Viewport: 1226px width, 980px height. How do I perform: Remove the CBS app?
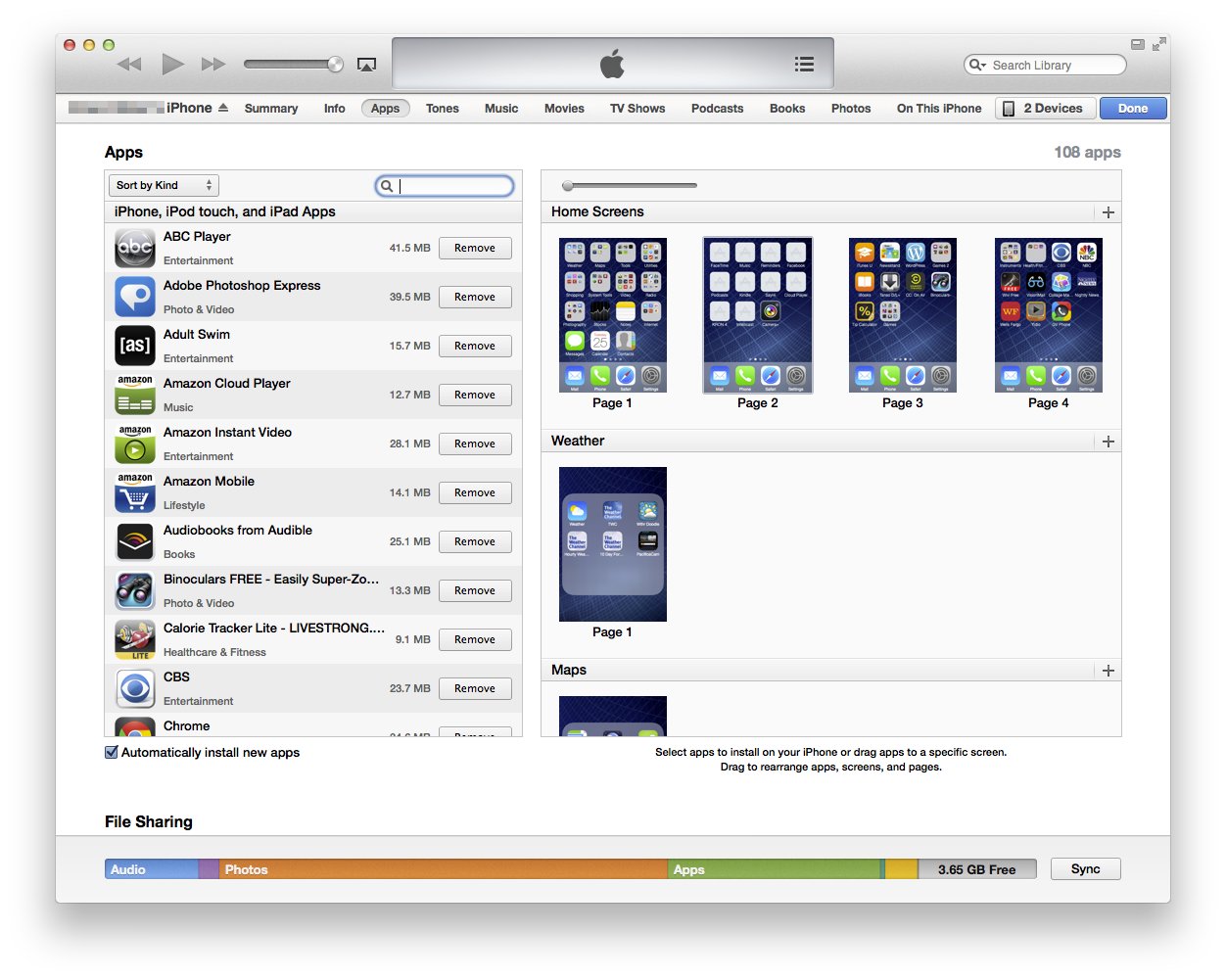tap(475, 688)
